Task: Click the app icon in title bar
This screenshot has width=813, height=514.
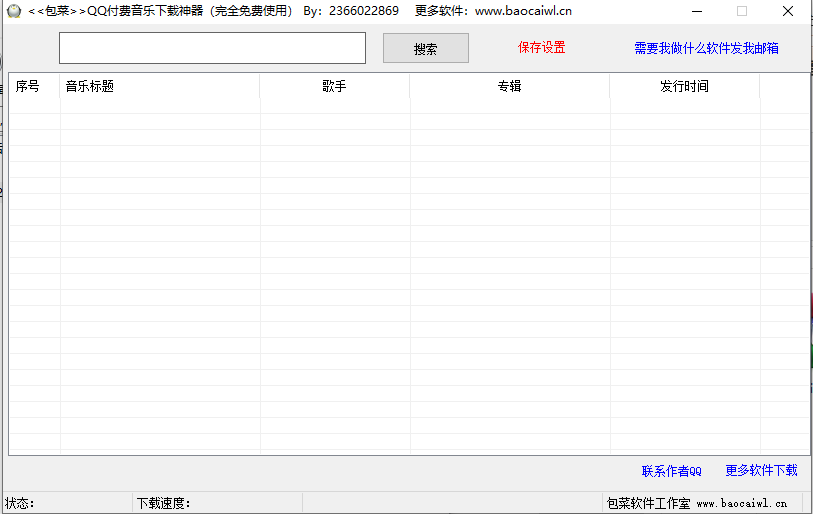Action: pos(14,11)
